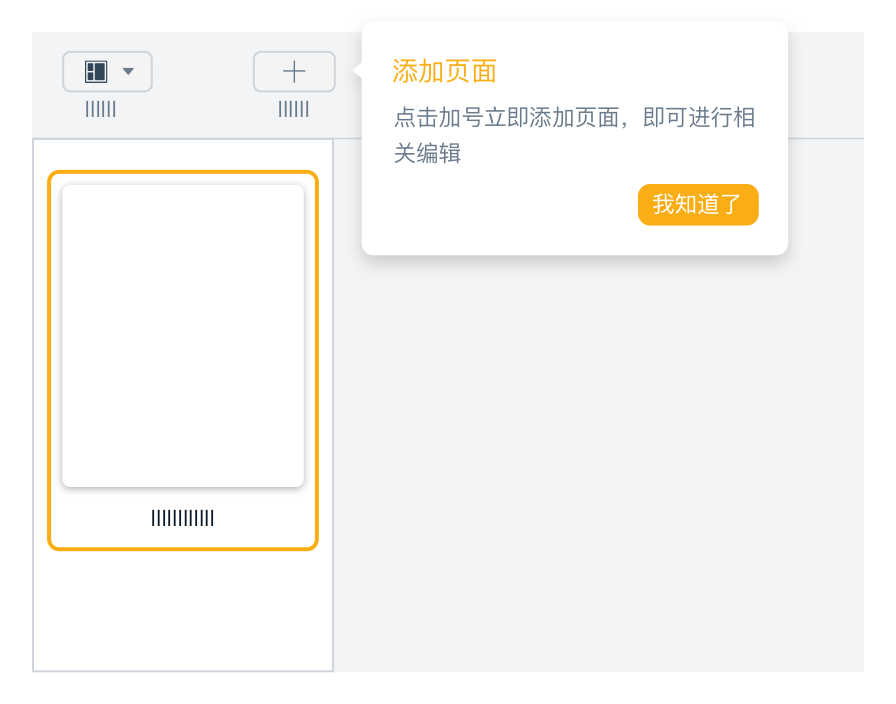Screen dimensions: 896x704
Task: Click the layout view icon in the toolbar
Action: [95, 71]
